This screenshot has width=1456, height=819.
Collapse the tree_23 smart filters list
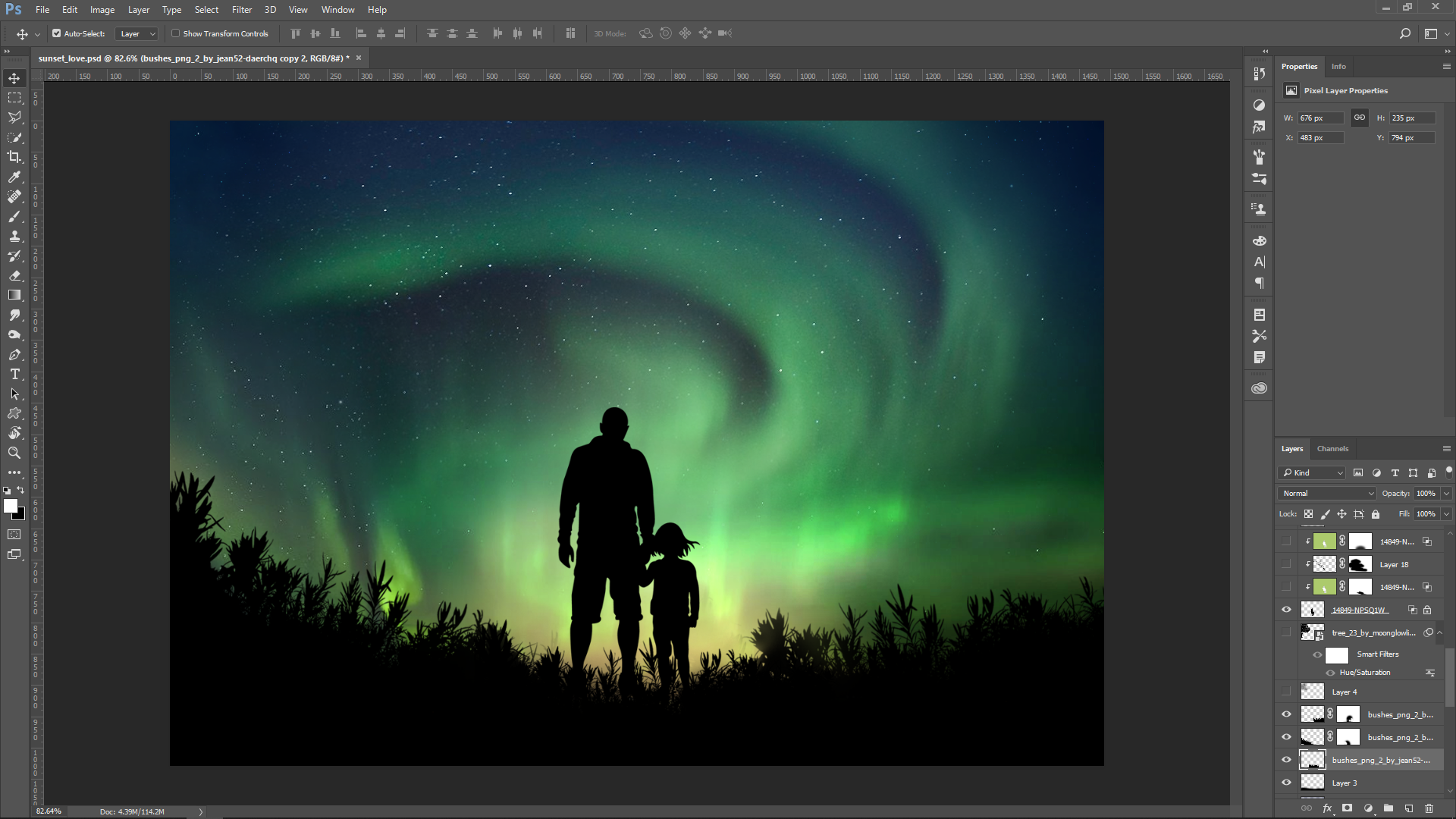(x=1439, y=632)
